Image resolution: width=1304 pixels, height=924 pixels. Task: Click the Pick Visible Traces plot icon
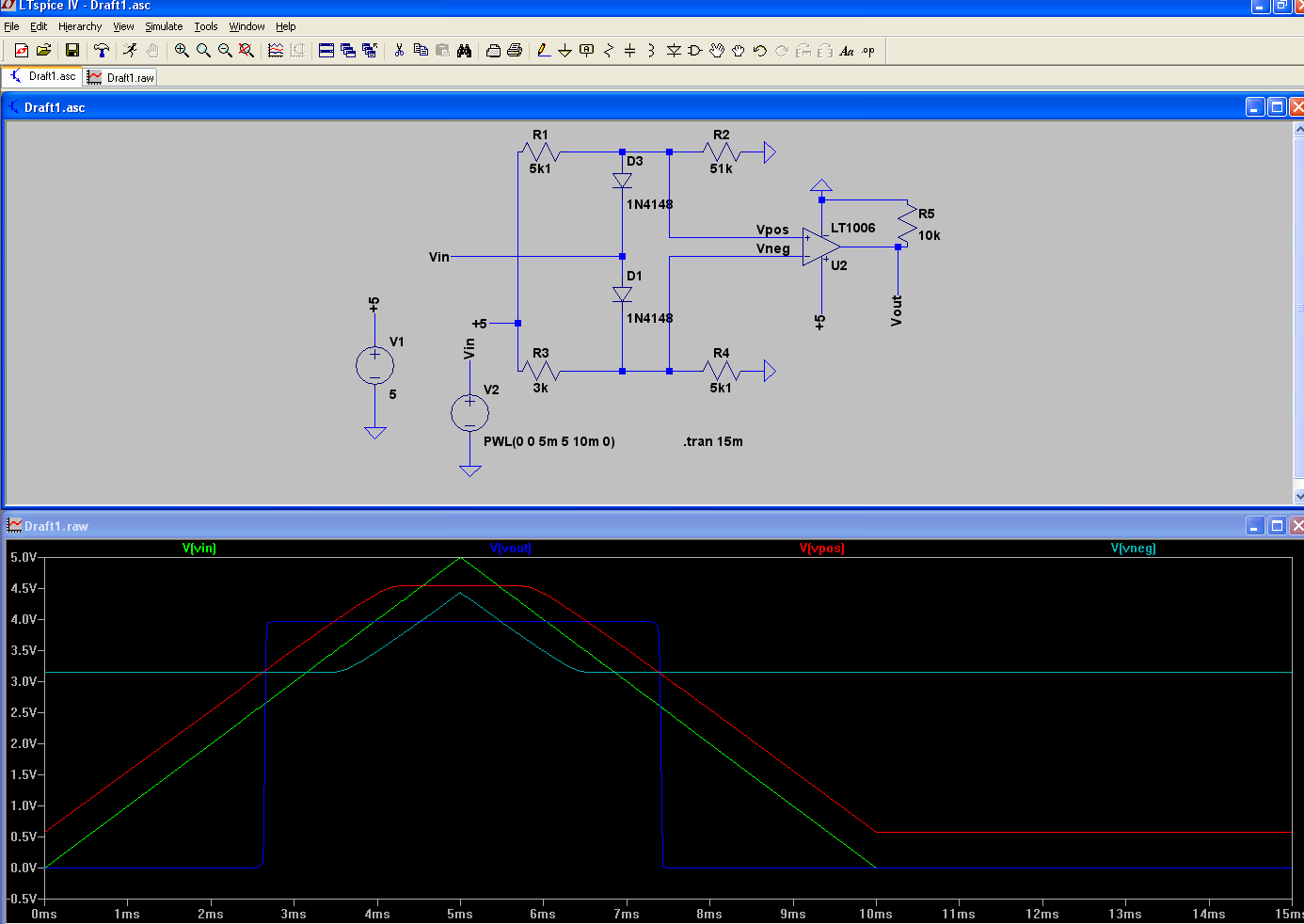[276, 51]
